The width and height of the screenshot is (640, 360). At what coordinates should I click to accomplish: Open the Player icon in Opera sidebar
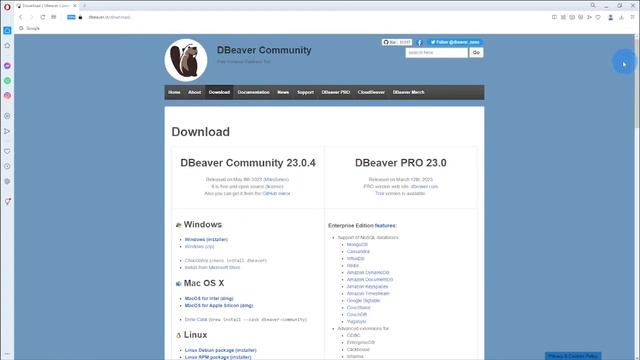(7, 116)
